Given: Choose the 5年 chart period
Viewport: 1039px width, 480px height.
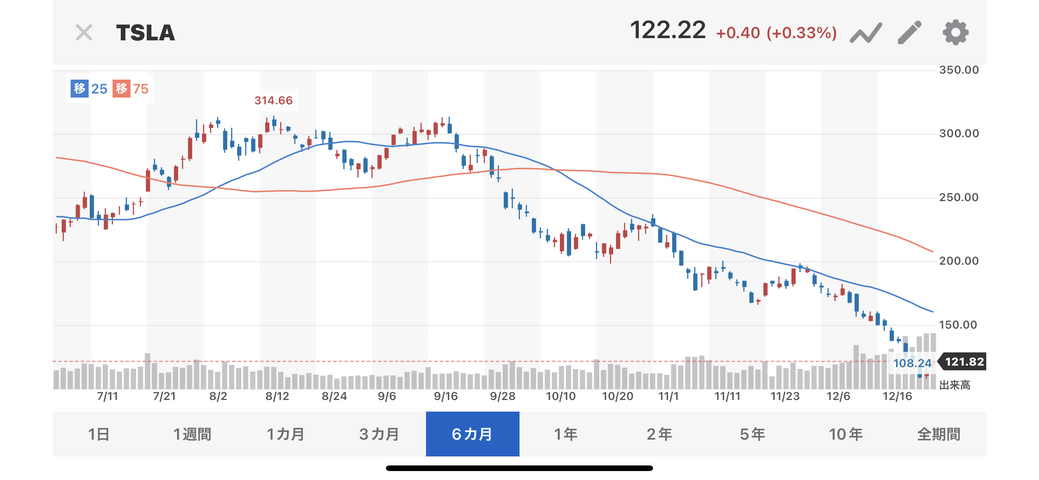Looking at the screenshot, I should click(x=752, y=434).
